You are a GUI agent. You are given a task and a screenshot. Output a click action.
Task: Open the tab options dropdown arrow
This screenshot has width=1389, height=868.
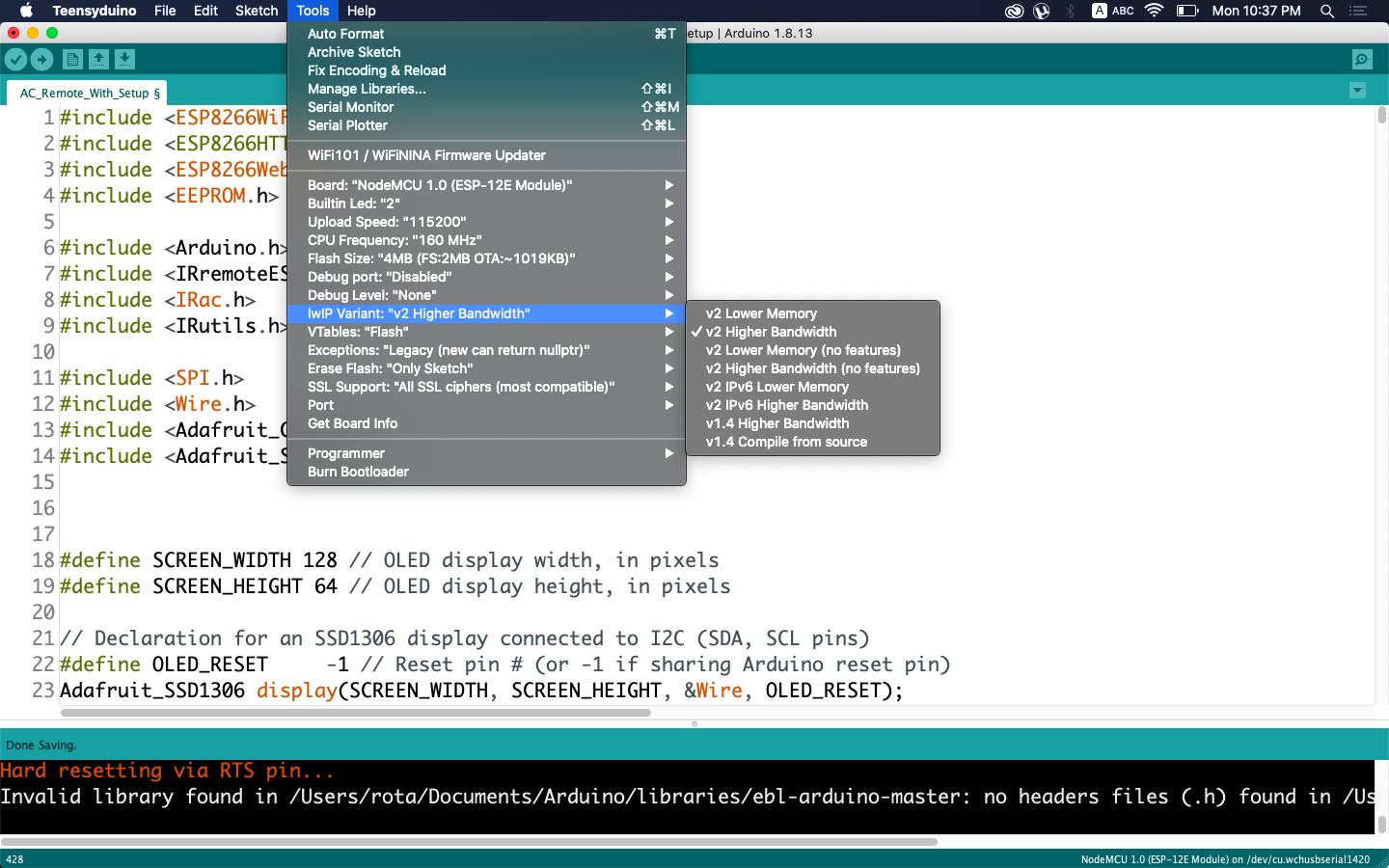(1358, 91)
